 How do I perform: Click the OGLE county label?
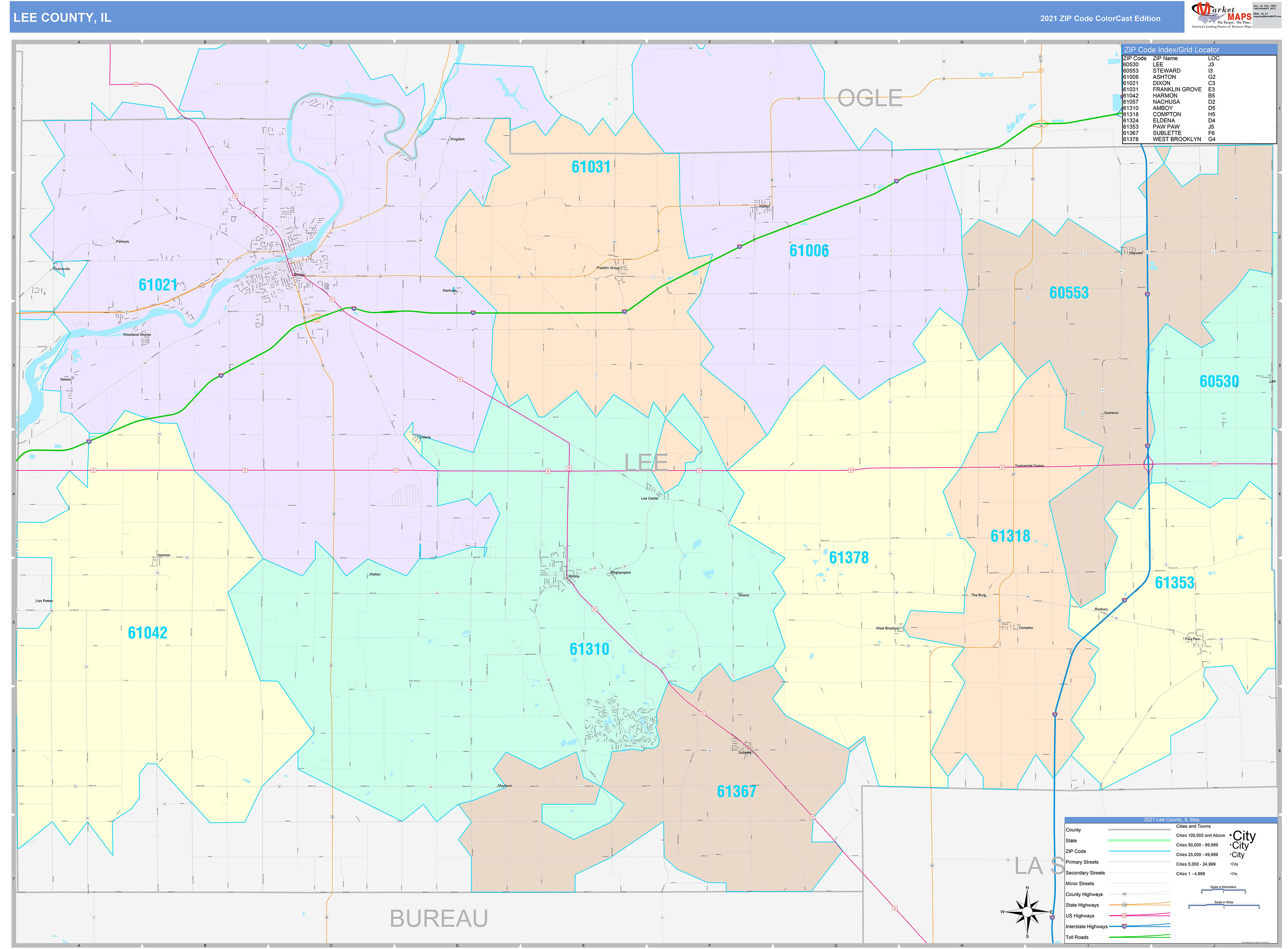click(869, 98)
